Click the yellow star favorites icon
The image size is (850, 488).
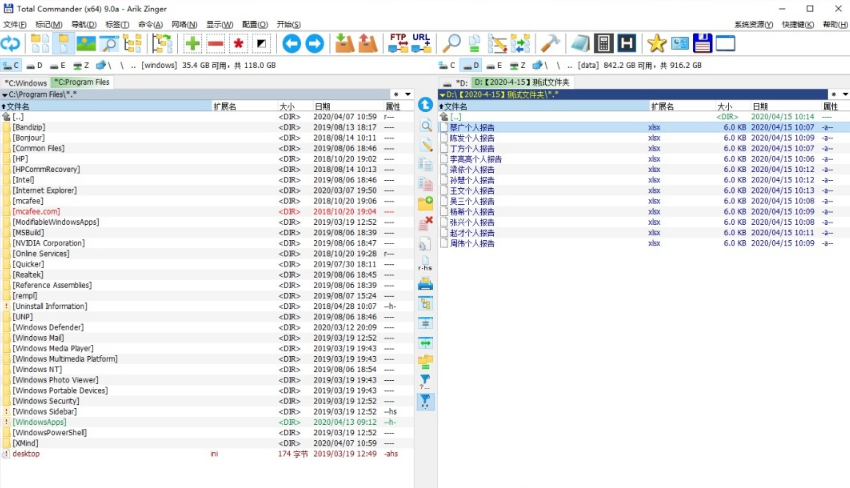coord(656,43)
